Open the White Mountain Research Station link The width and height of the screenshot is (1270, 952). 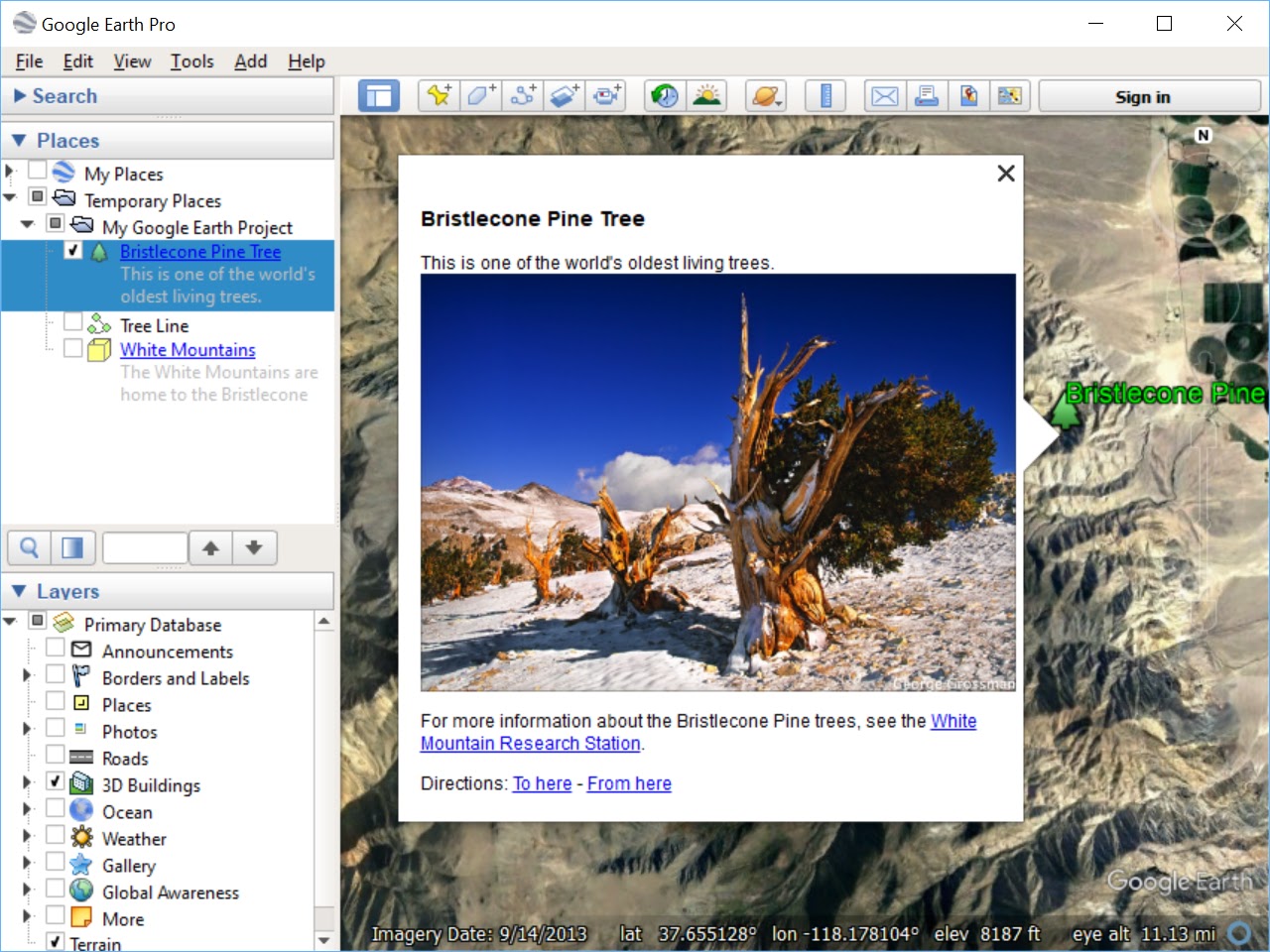coord(531,743)
